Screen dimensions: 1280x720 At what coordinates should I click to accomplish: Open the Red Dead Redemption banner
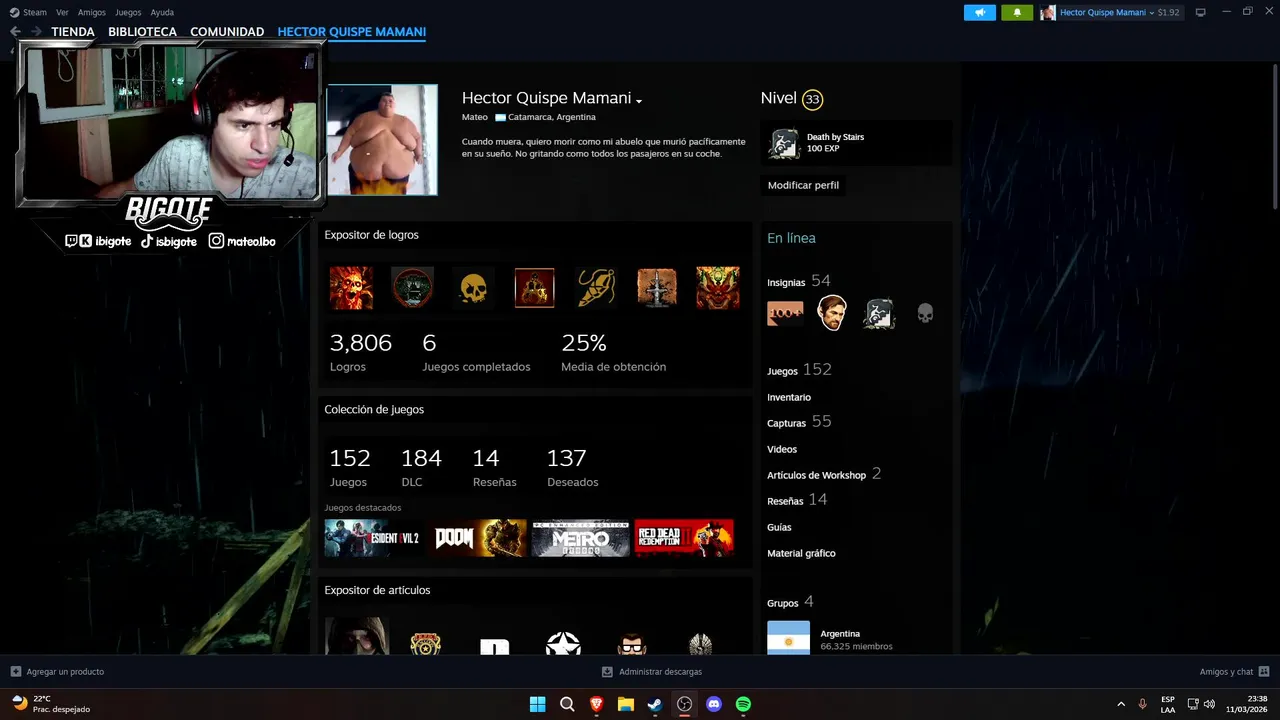[684, 538]
